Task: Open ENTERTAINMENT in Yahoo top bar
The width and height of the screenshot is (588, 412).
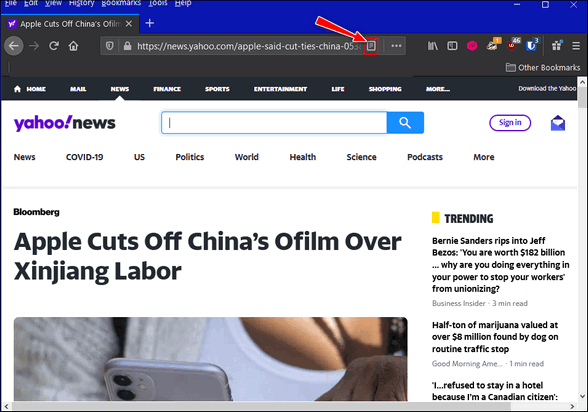Action: click(x=280, y=89)
